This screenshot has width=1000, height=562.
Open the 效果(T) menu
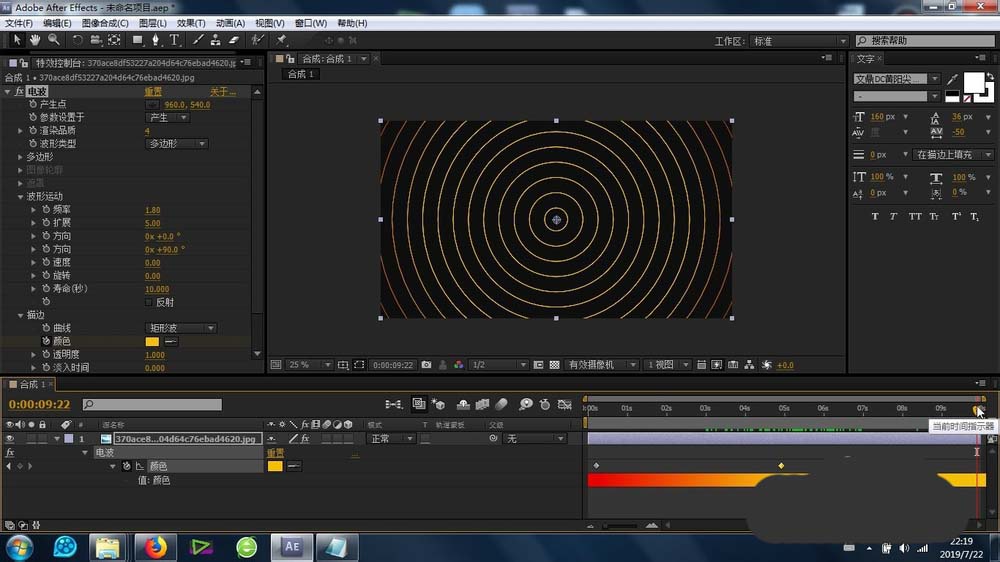click(190, 23)
